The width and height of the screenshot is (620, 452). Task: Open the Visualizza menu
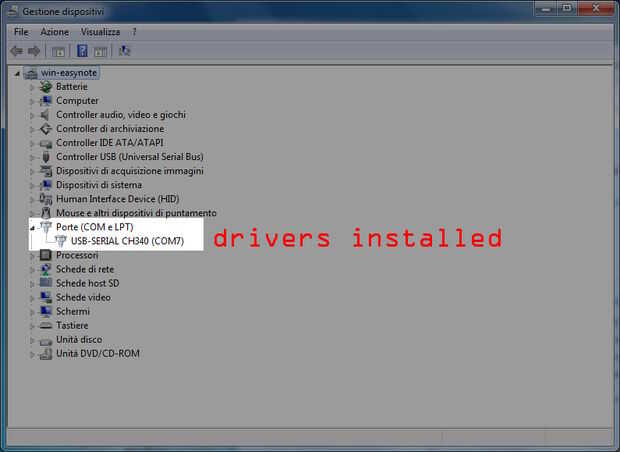100,32
